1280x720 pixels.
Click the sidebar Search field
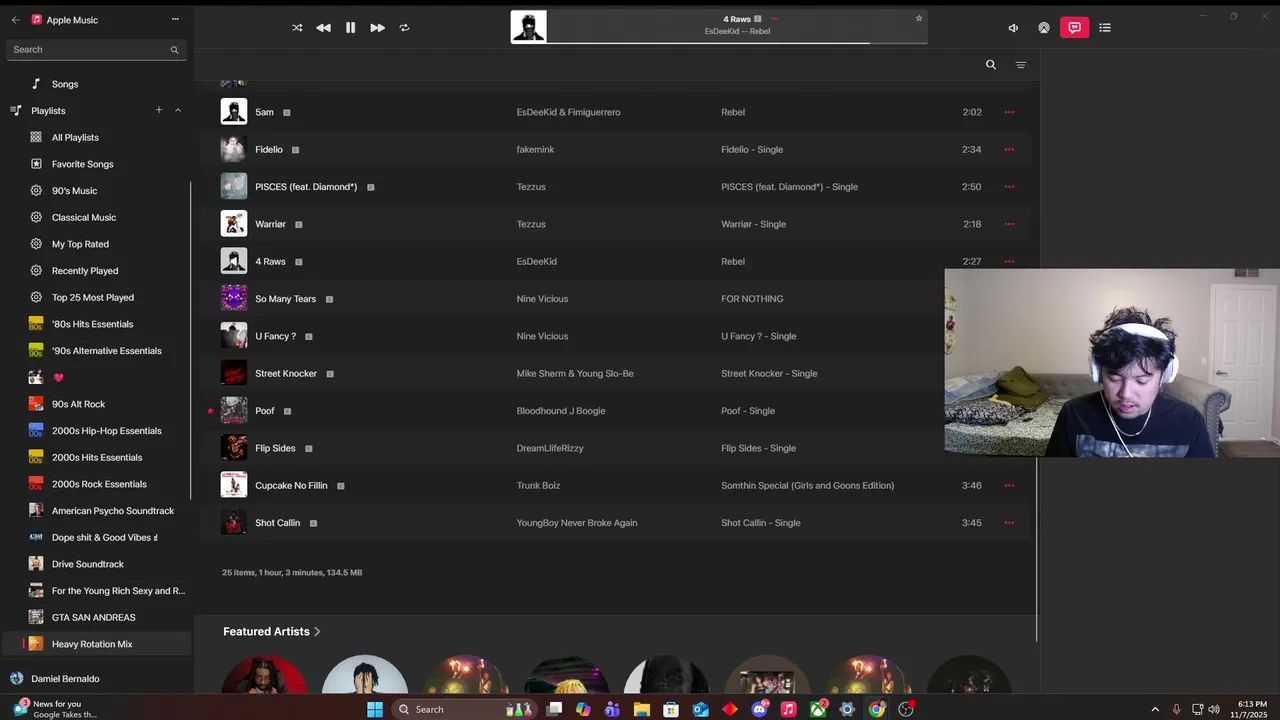pyautogui.click(x=96, y=49)
